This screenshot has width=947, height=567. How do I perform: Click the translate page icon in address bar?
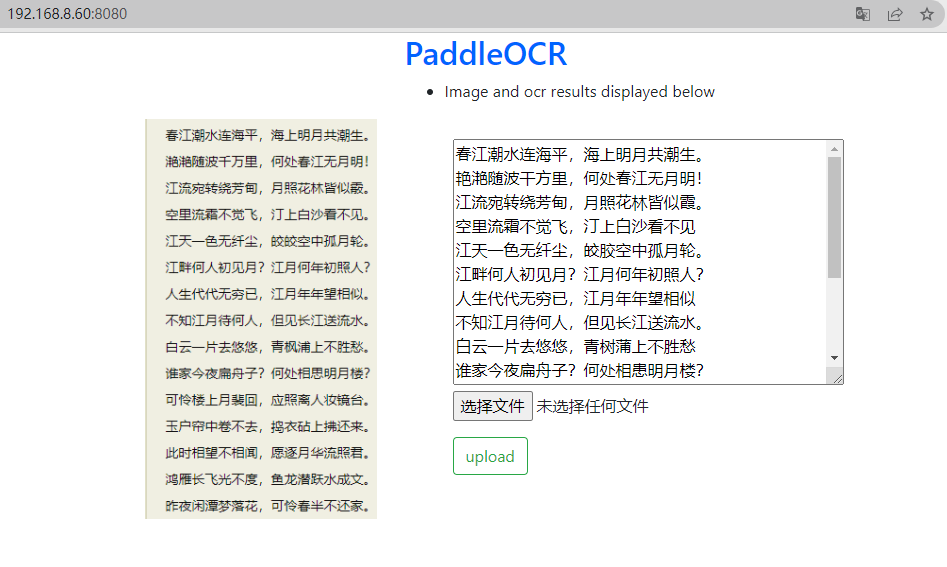(x=862, y=14)
